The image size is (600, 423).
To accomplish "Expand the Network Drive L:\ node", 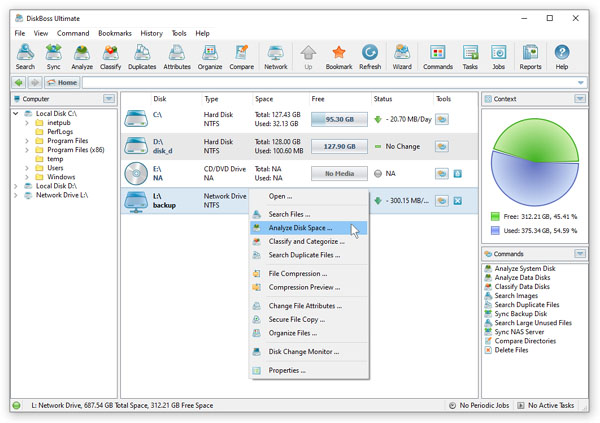I will pyautogui.click(x=16, y=195).
